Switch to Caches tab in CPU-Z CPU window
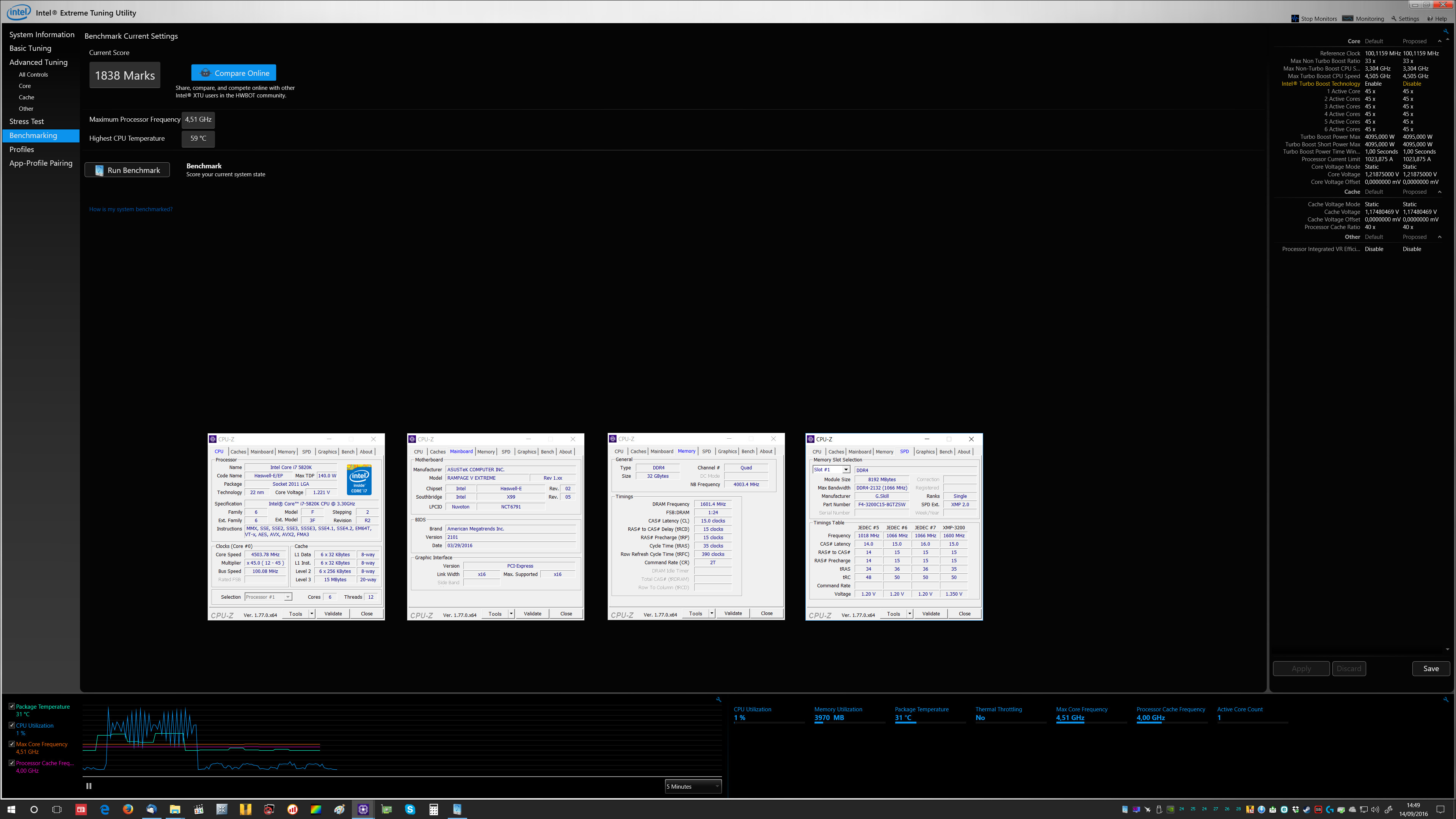 tap(238, 452)
